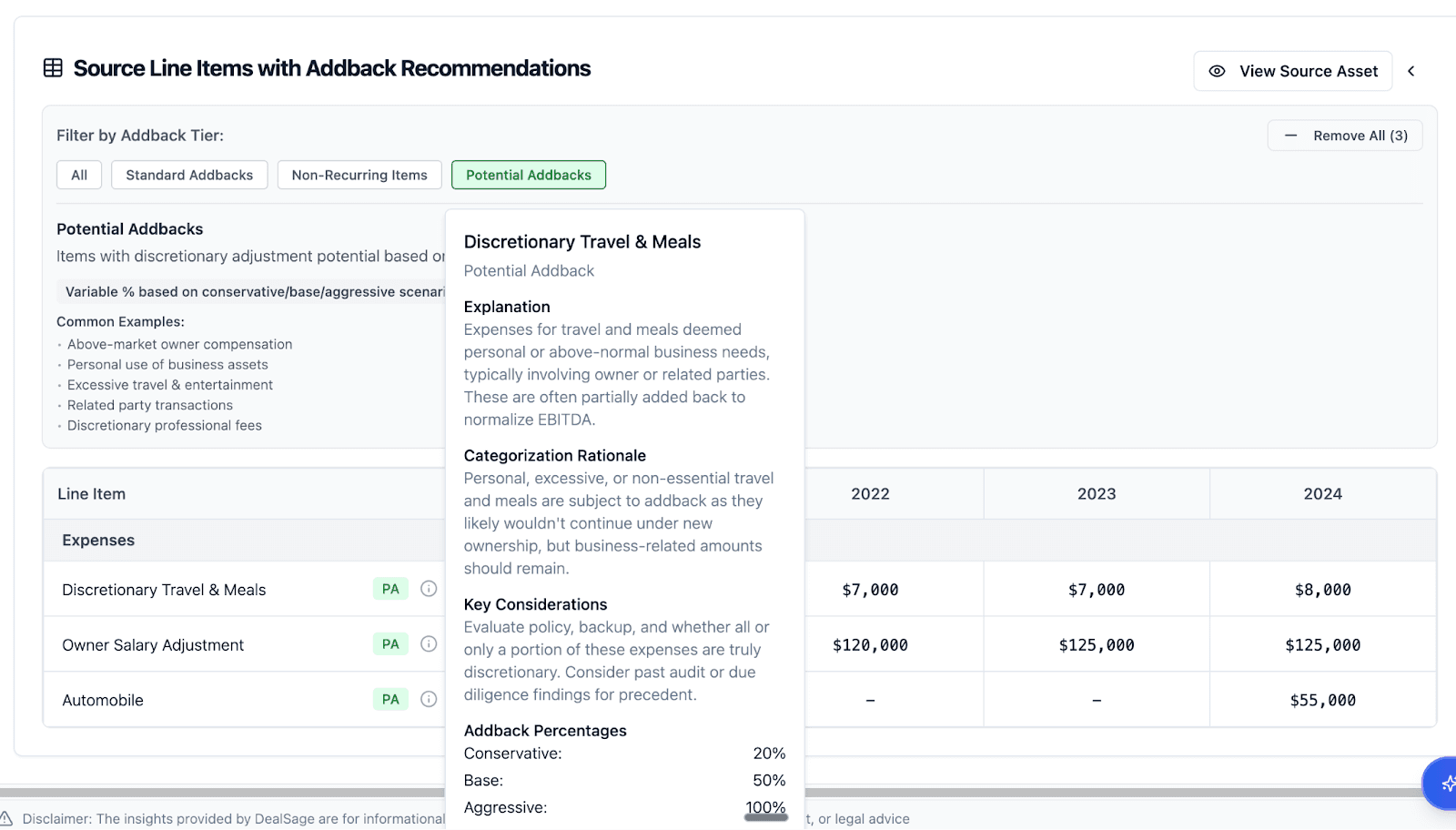The image size is (1456, 830).
Task: Click the Line Item column header
Action: point(92,494)
